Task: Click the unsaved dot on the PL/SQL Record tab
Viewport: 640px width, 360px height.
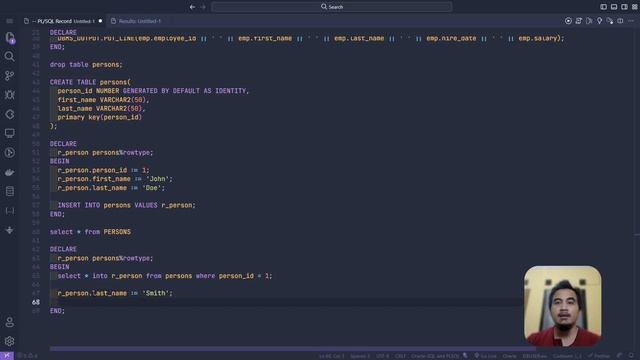Action: [100, 21]
